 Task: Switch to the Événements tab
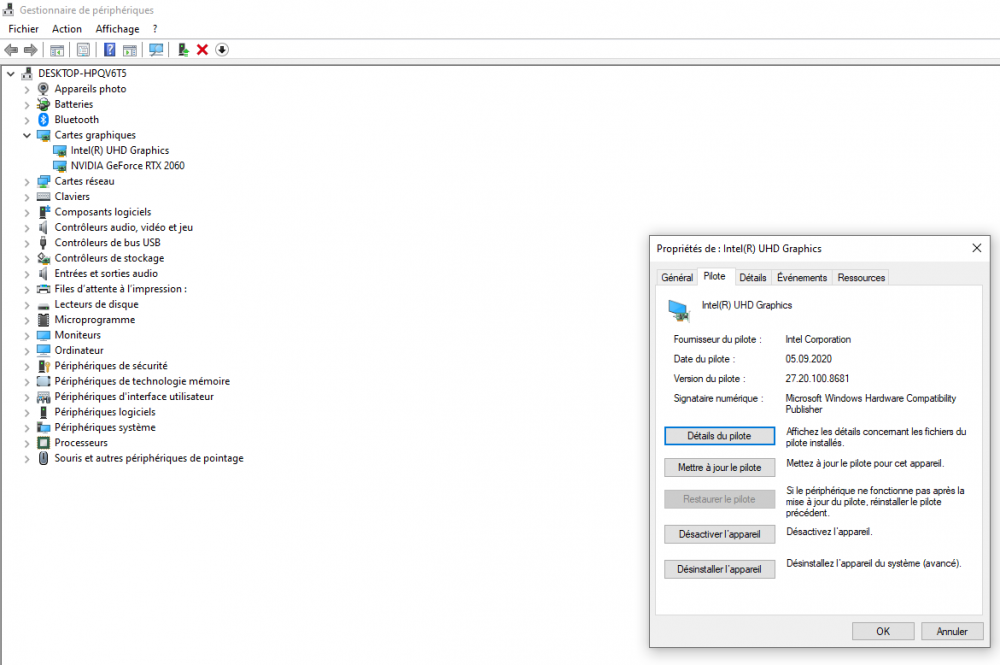(802, 277)
